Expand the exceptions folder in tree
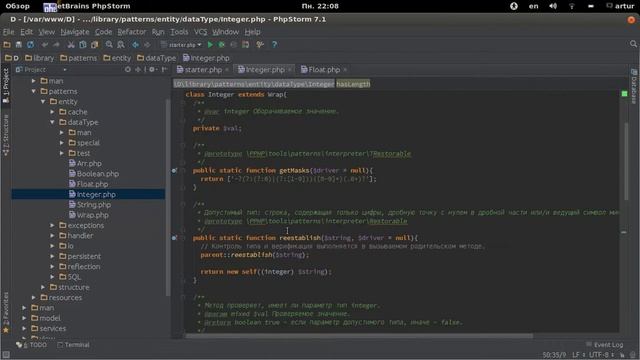This screenshot has height=360, width=640. tap(53, 225)
